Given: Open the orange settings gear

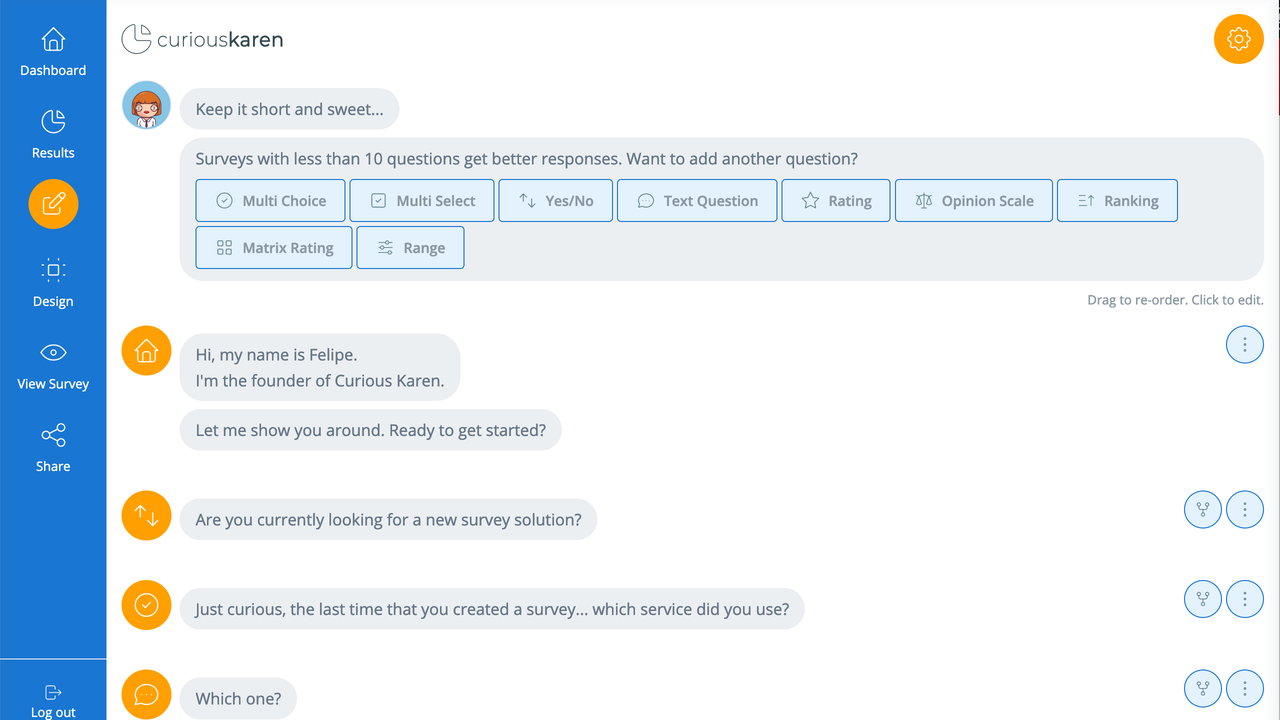Looking at the screenshot, I should (x=1238, y=39).
